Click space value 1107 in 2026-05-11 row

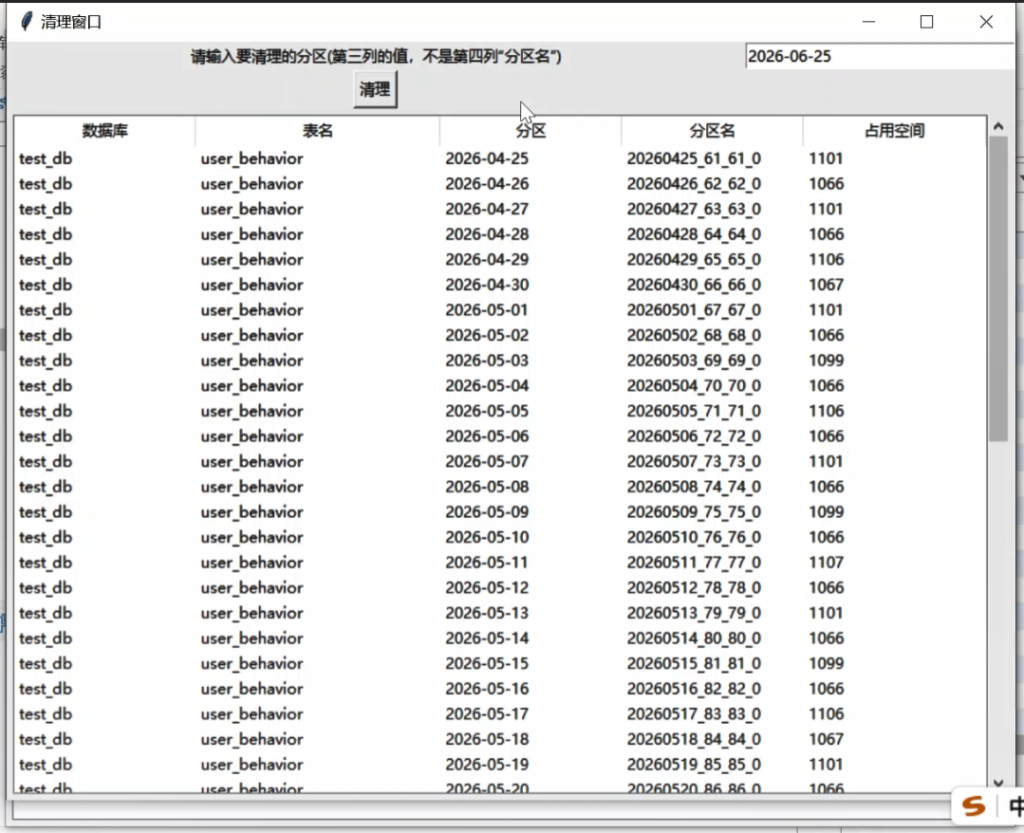[x=826, y=563]
